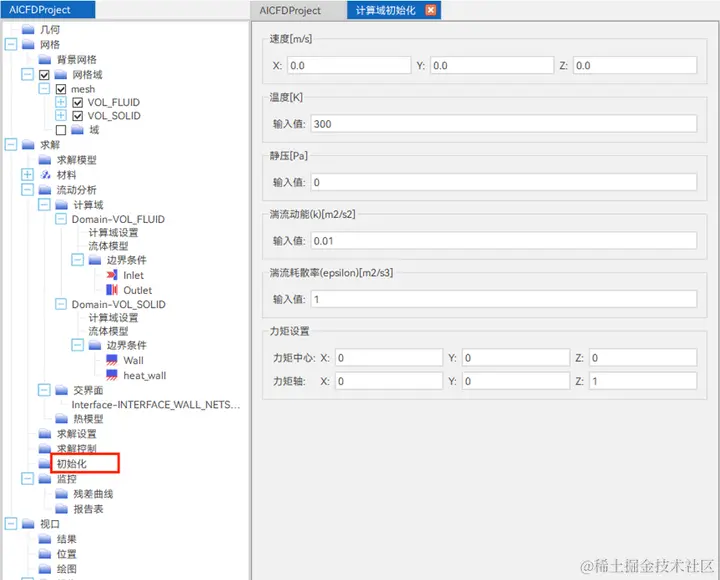
Task: Click the 报告表 folder icon
Action: pos(62,509)
